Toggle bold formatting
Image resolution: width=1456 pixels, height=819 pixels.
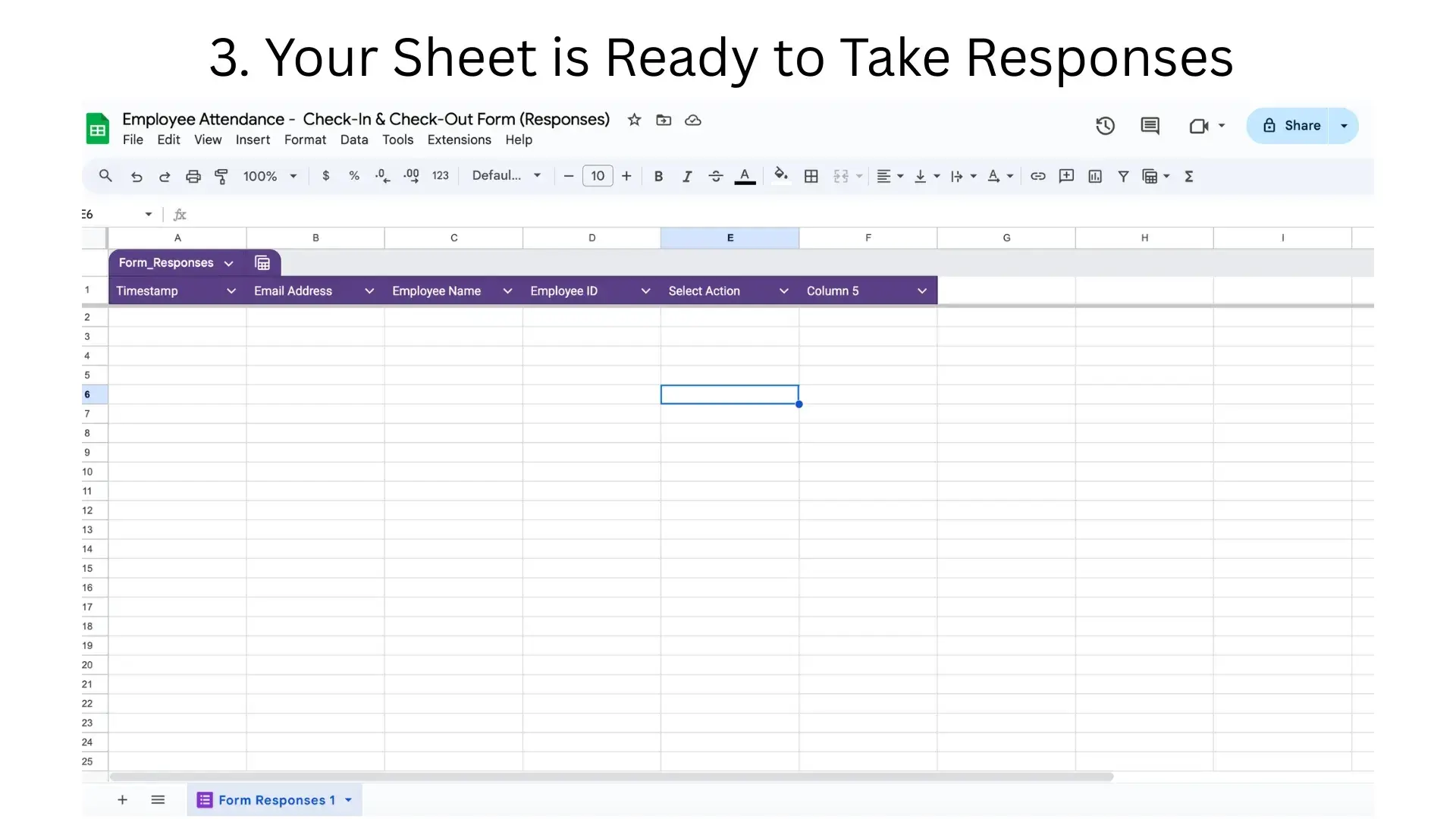(x=658, y=176)
